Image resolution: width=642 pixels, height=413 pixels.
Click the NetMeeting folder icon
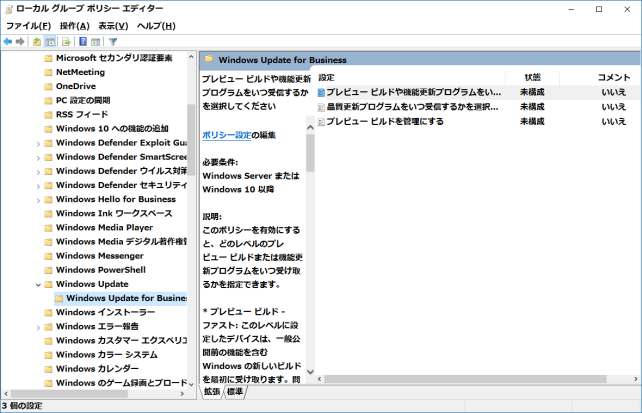point(48,72)
